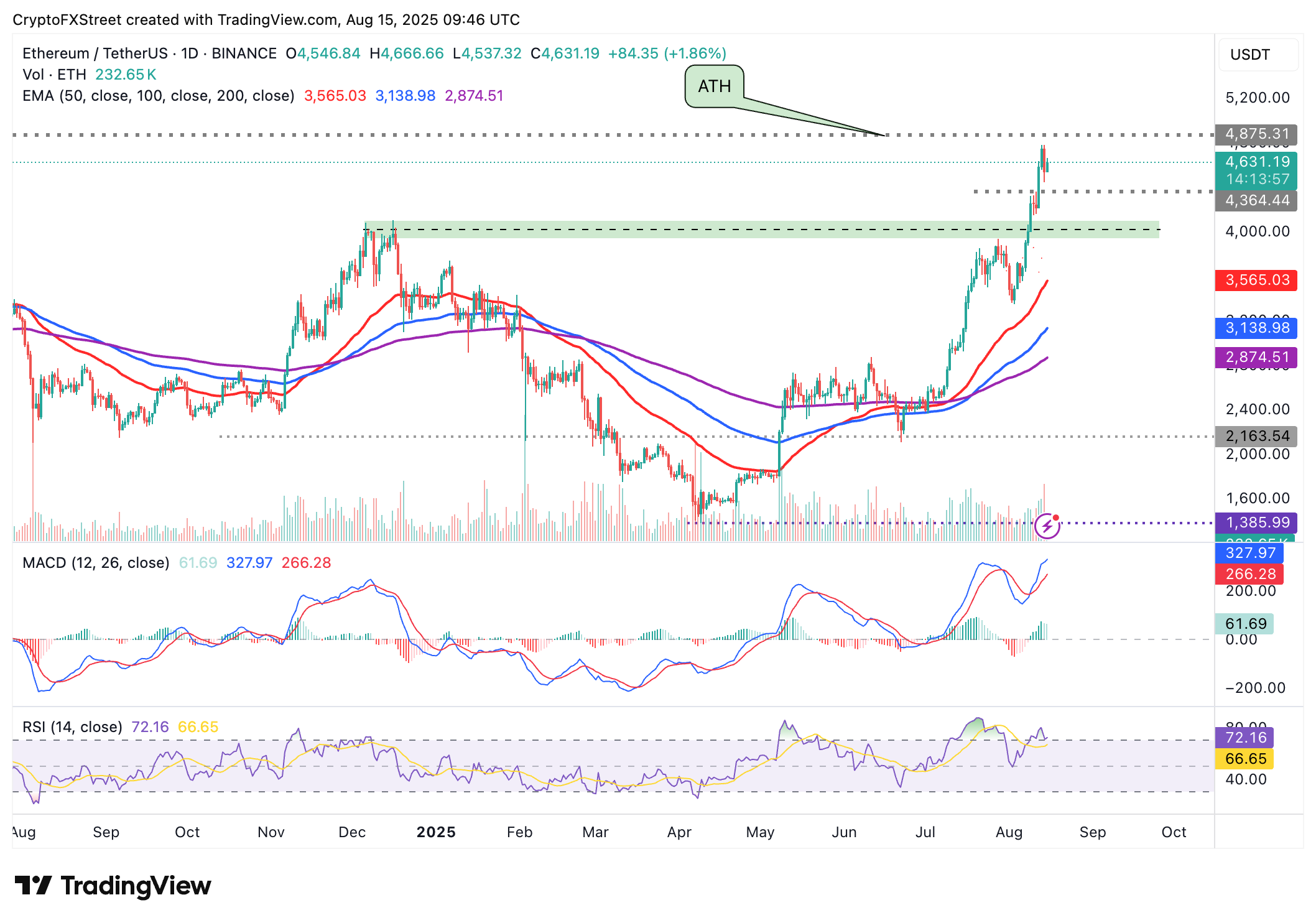Click the 2,163.54 support level tag
The height and width of the screenshot is (923, 1316).
(1256, 436)
